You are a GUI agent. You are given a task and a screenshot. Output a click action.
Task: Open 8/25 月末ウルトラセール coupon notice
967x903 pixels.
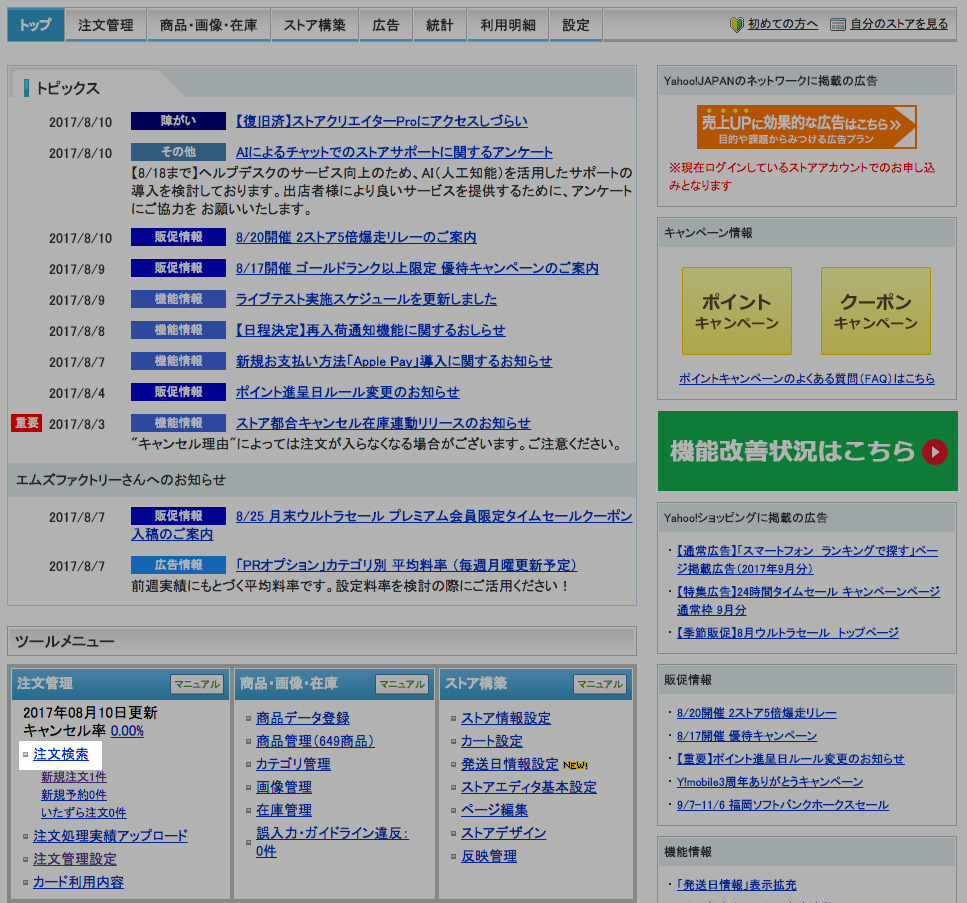click(434, 516)
